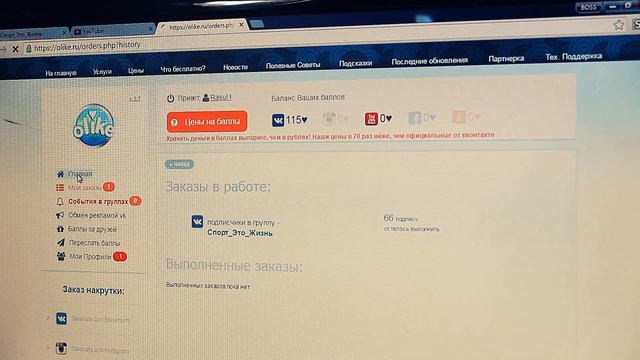
Task: Click the BOSS label in the title bar
Action: tap(589, 7)
